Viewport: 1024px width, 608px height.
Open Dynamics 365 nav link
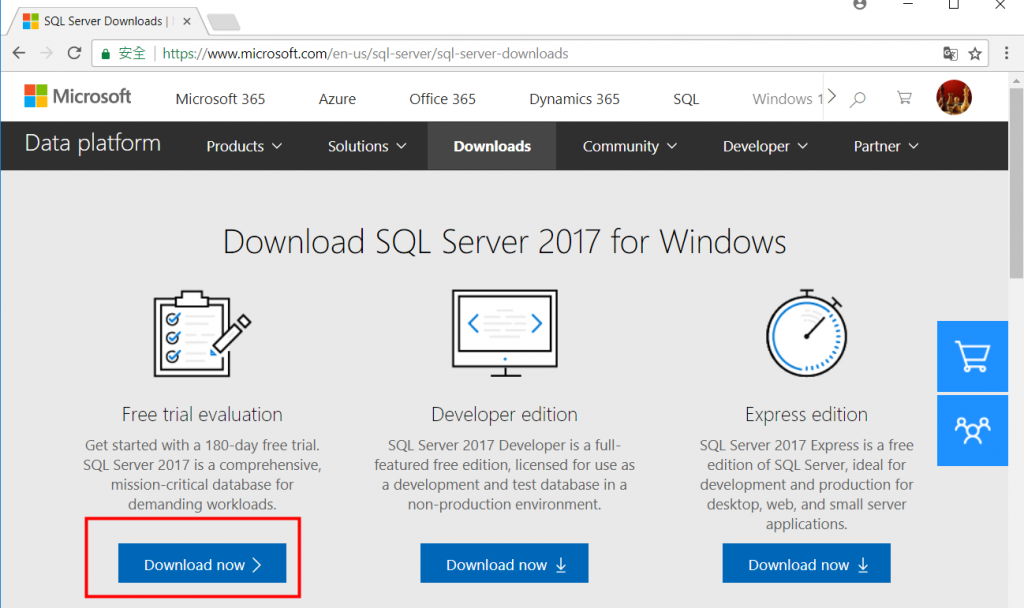[x=574, y=99]
